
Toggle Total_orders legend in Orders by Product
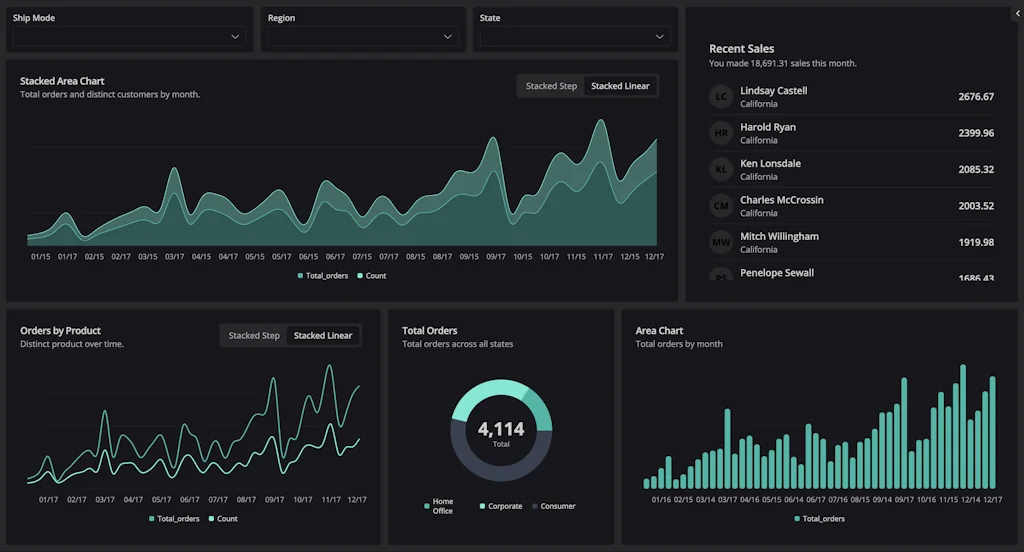click(174, 519)
